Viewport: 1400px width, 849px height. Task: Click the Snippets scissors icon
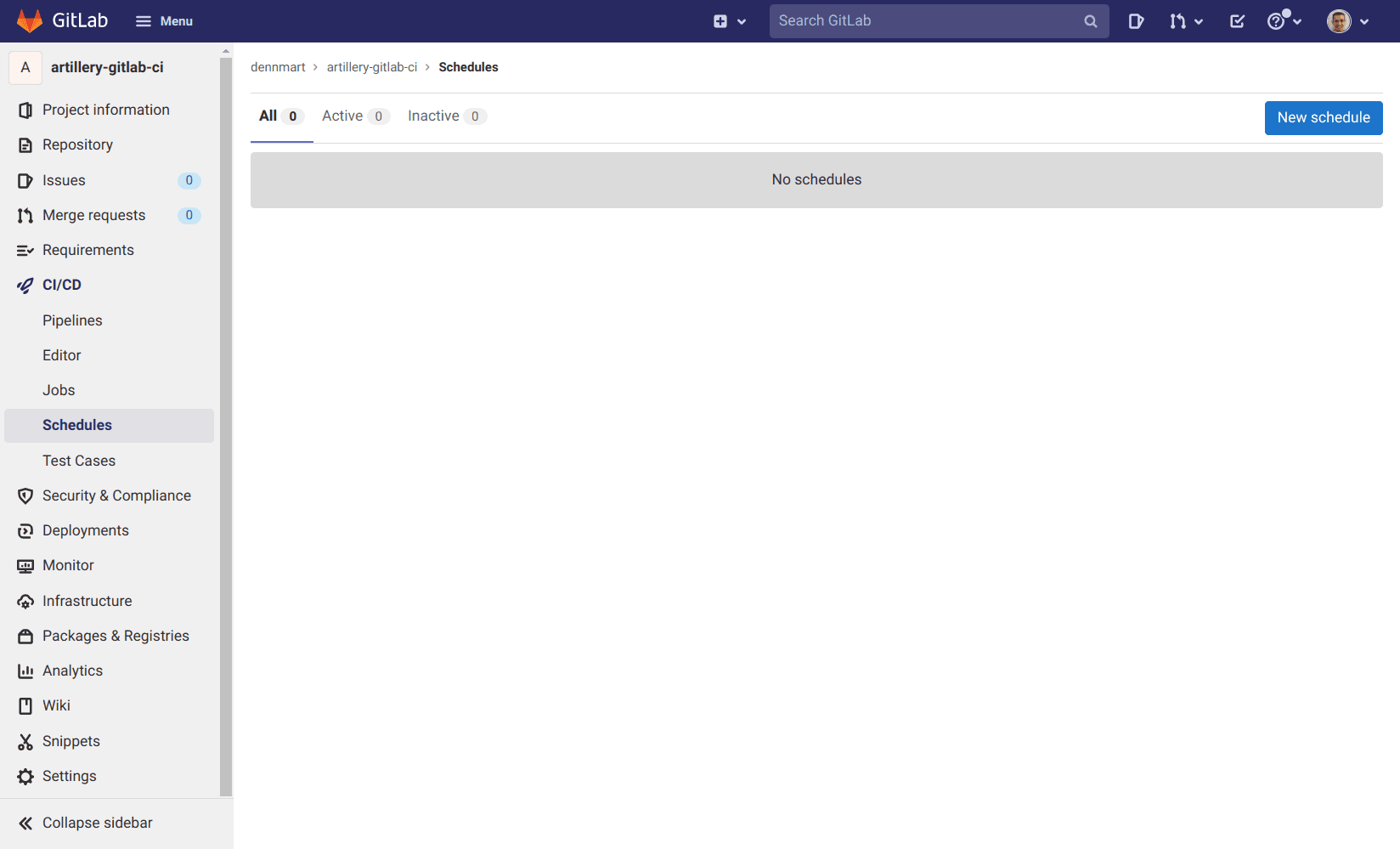click(25, 740)
